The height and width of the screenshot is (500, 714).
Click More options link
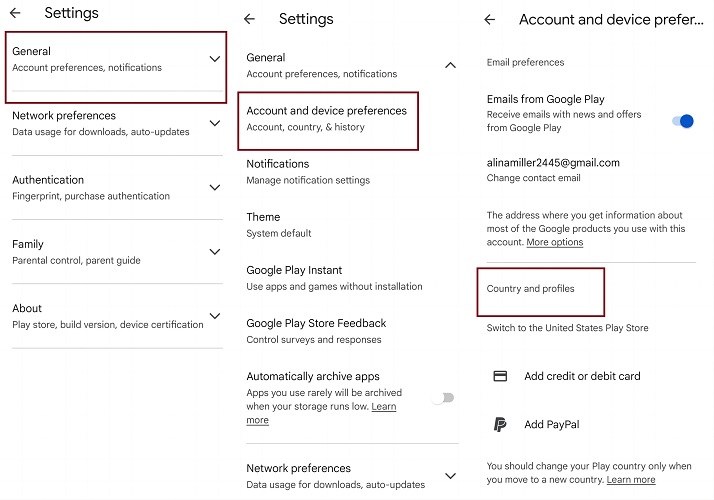555,242
